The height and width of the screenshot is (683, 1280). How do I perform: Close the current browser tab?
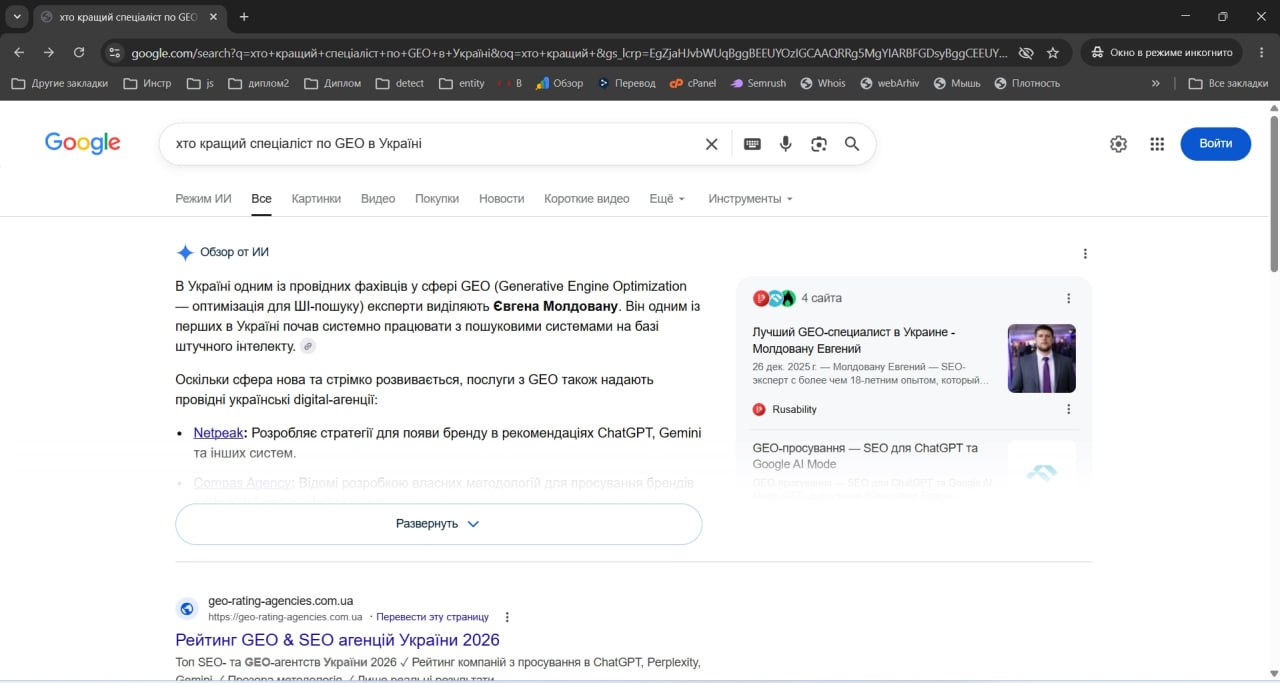coord(214,17)
